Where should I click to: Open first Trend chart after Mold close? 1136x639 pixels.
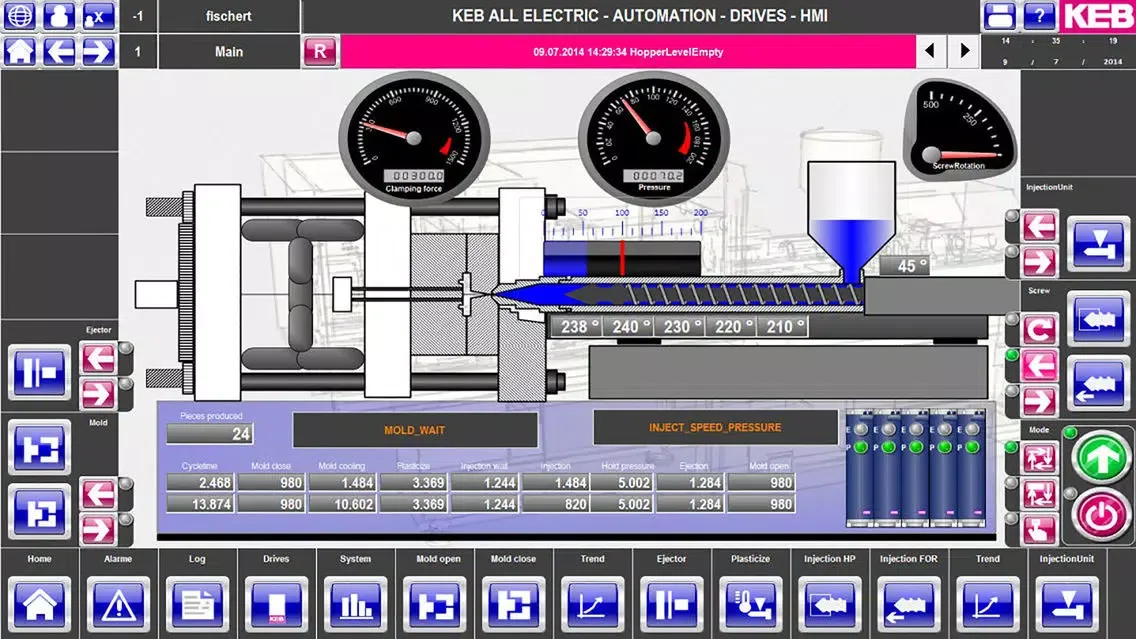coord(592,604)
